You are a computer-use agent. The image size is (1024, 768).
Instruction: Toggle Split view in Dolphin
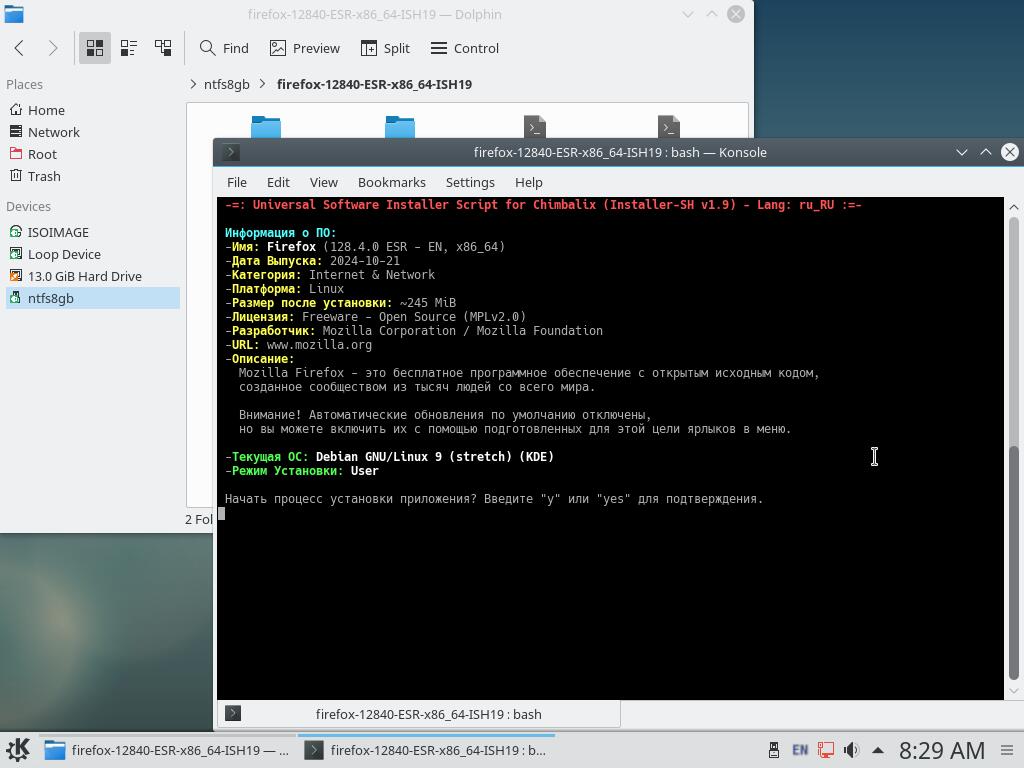coord(385,48)
